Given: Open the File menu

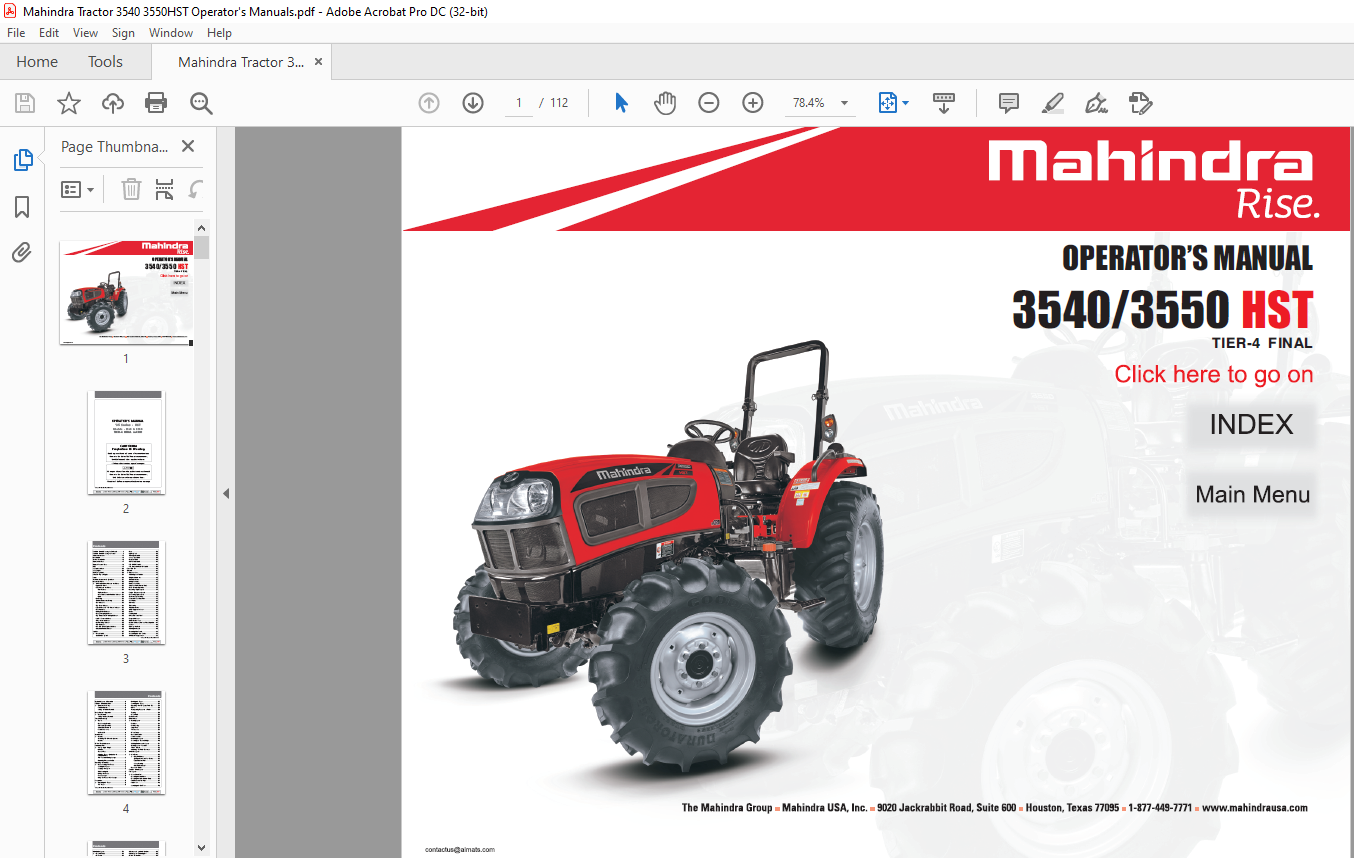Looking at the screenshot, I should 16,33.
